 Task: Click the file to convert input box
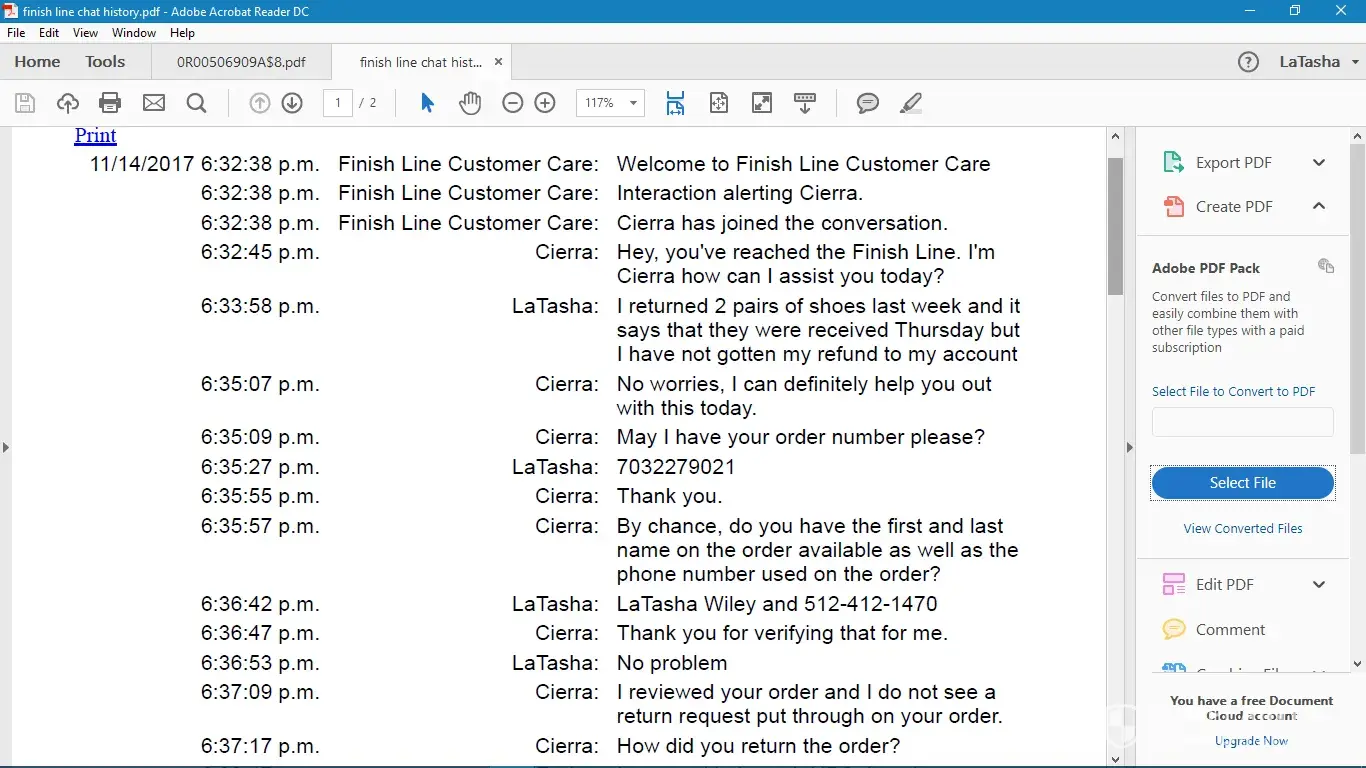pos(1243,422)
